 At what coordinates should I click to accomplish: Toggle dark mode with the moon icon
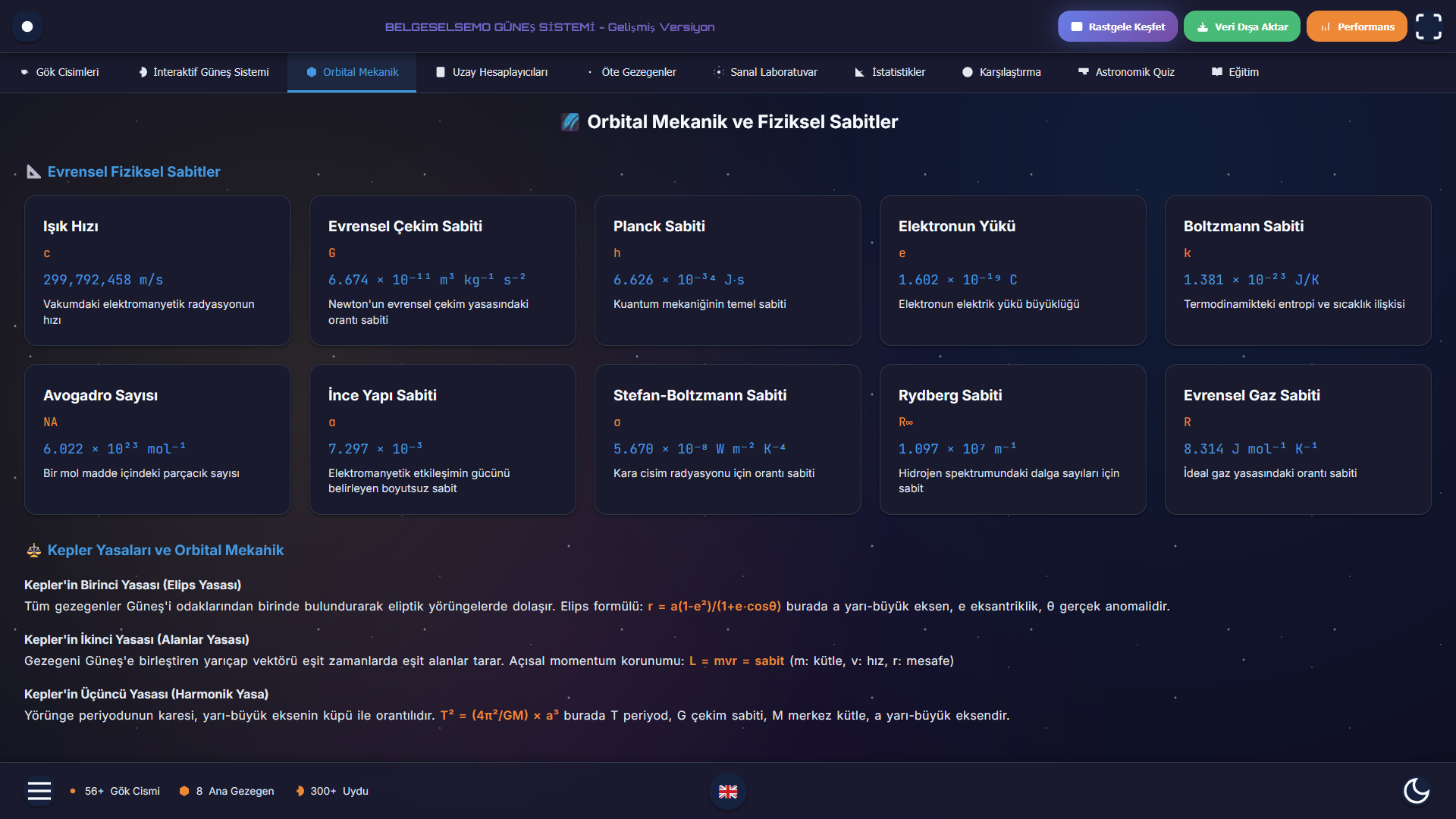tap(1416, 791)
